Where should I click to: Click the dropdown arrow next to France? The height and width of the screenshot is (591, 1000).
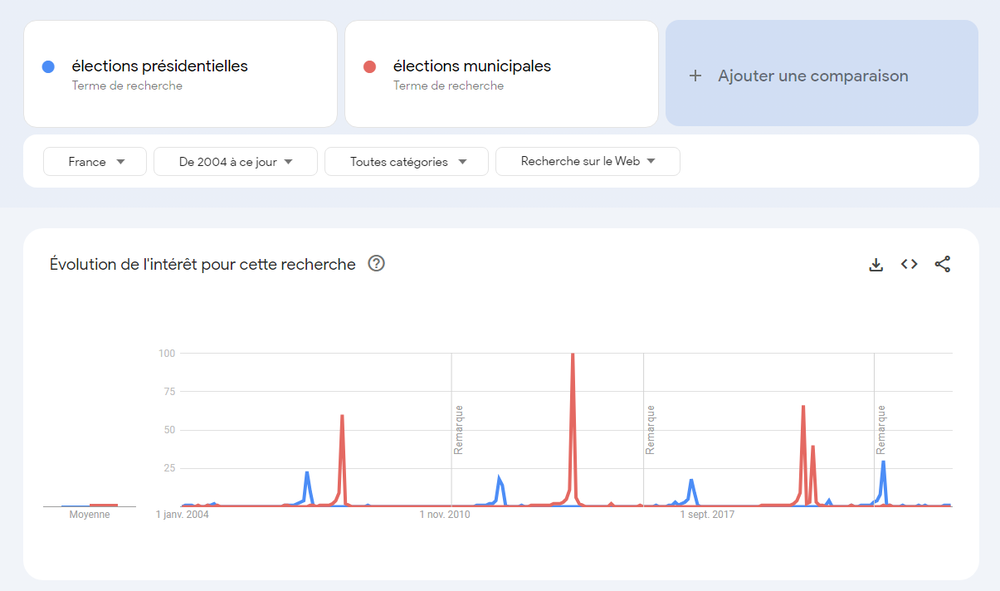point(121,162)
